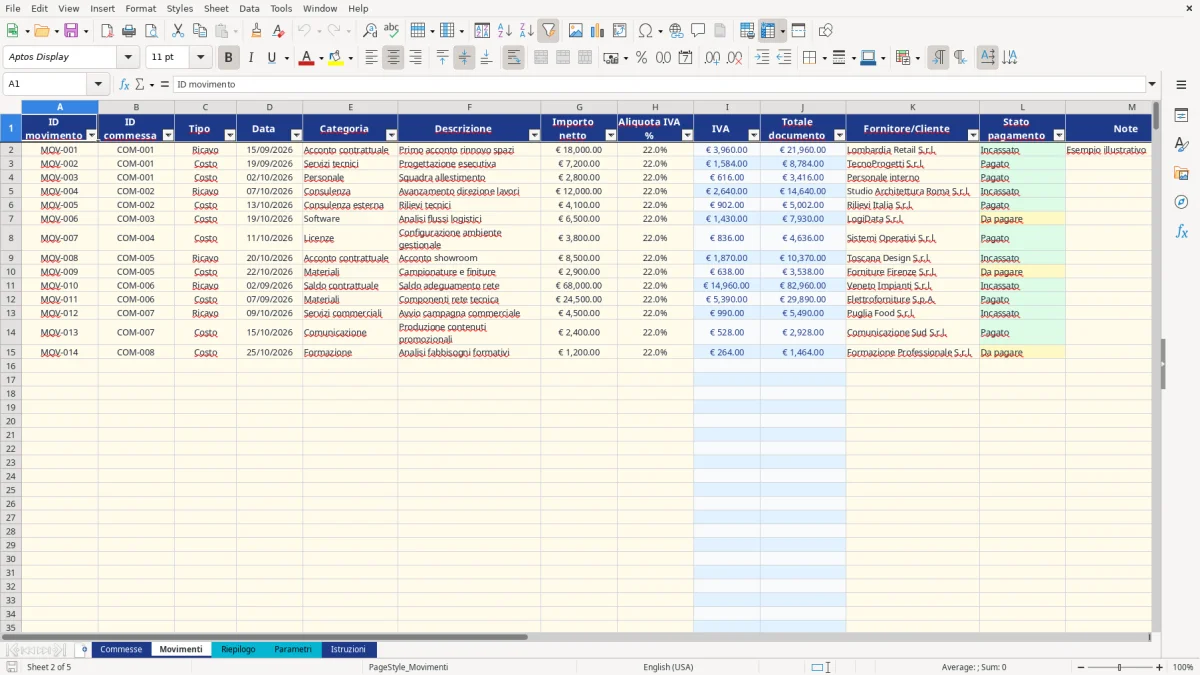
Task: Apply the red font color swatch
Action: (x=306, y=58)
